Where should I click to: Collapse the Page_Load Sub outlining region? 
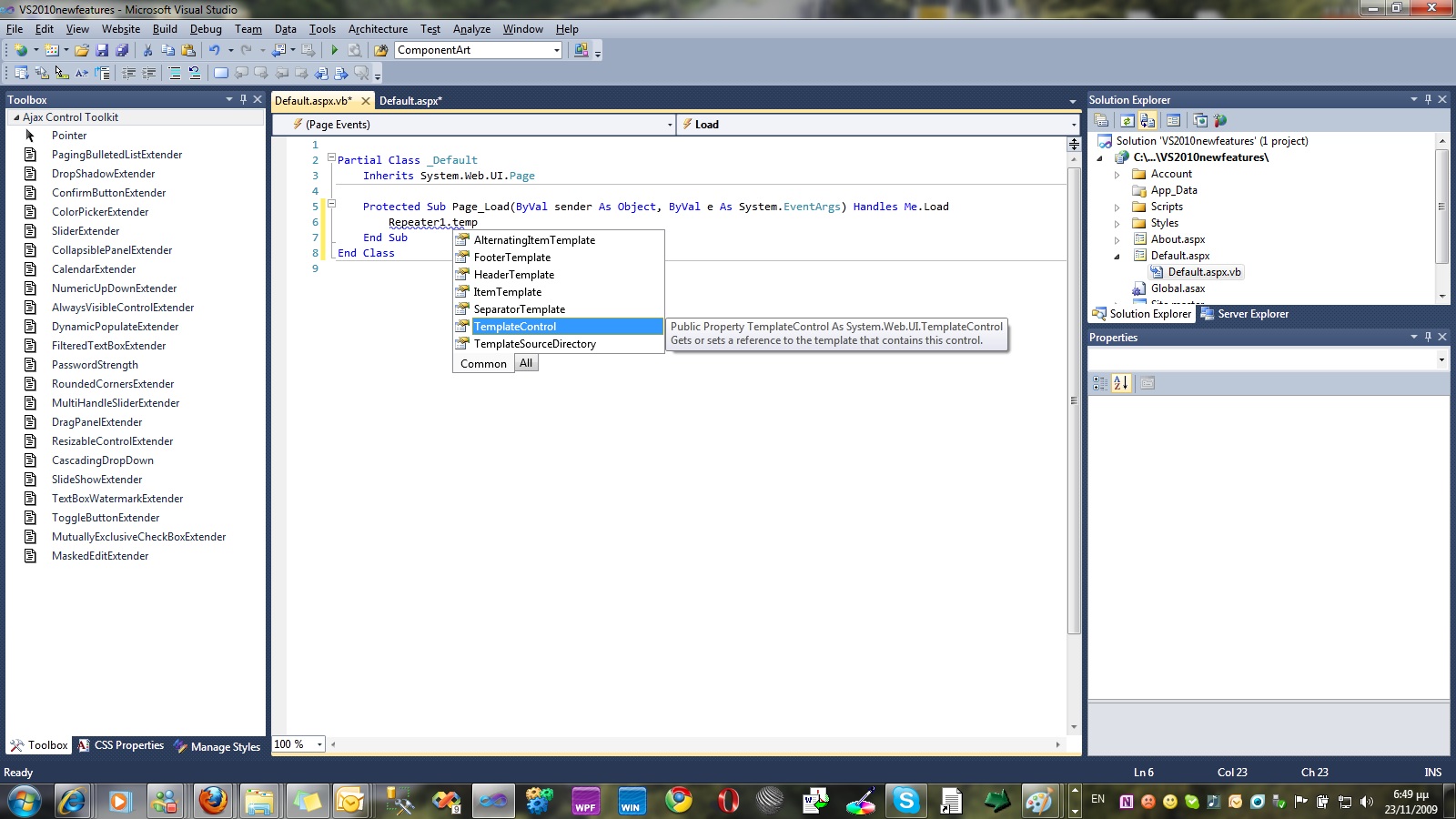(331, 204)
